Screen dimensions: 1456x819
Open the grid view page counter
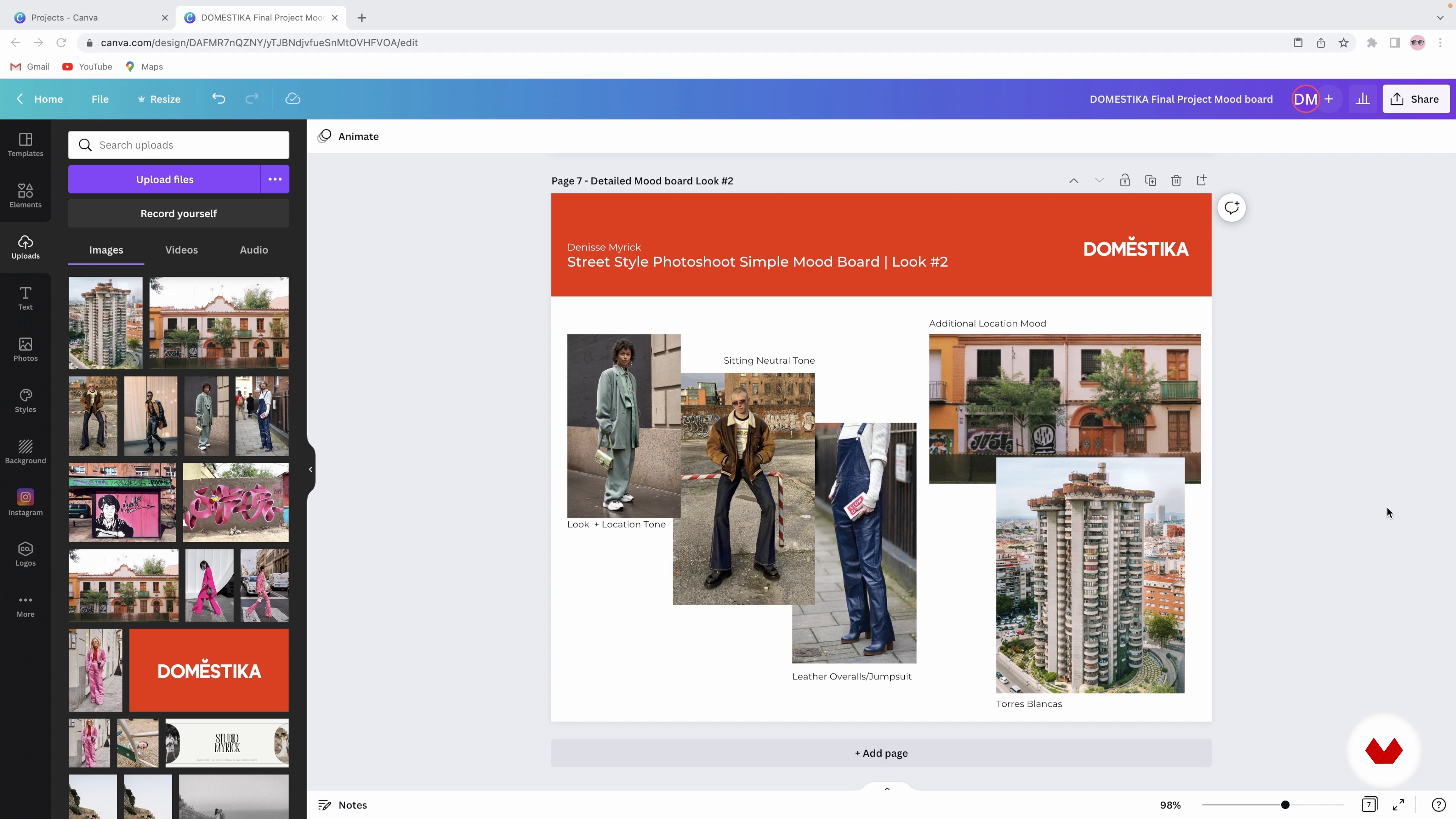click(1369, 804)
